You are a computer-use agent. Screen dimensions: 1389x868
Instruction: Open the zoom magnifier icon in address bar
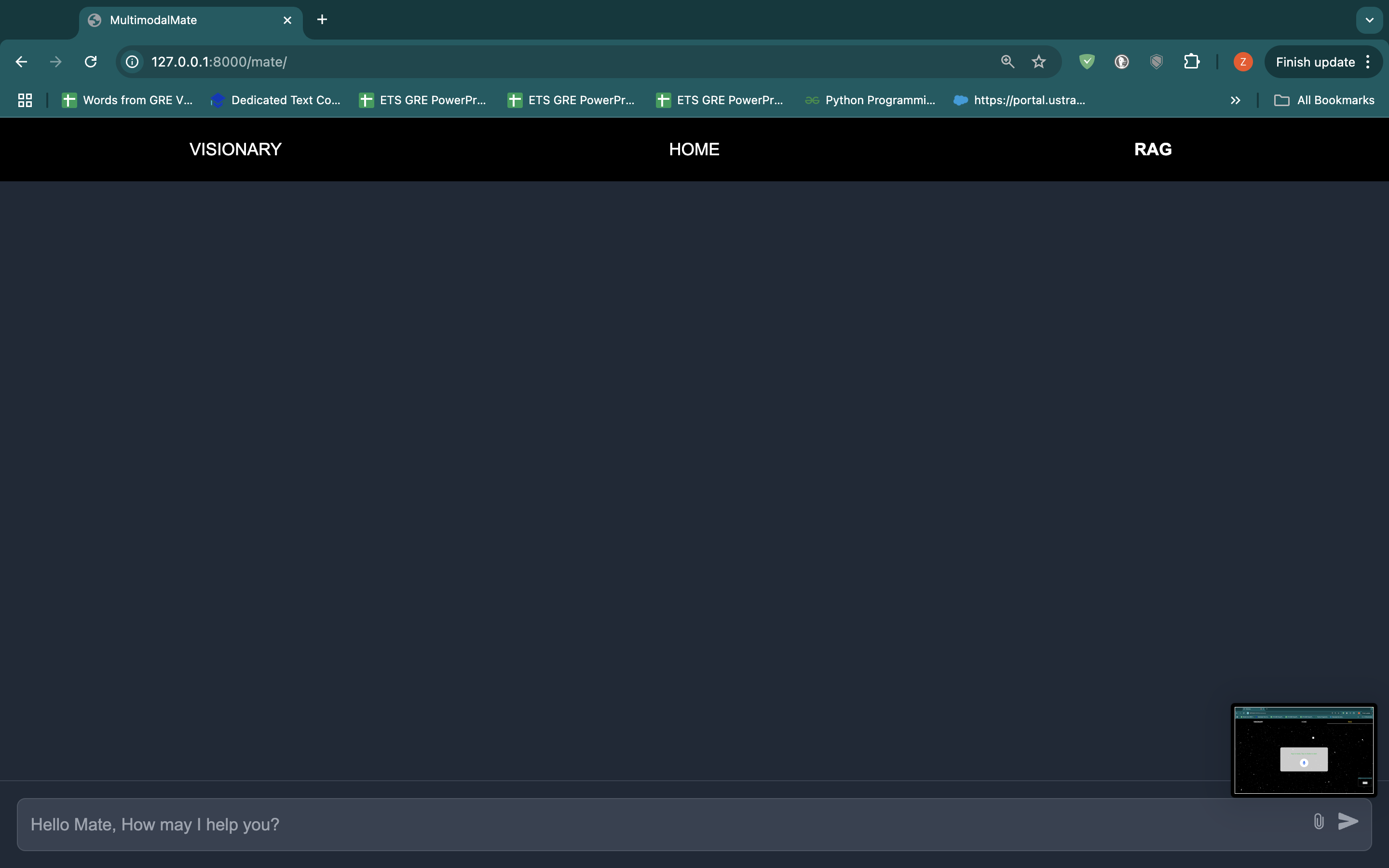(x=1008, y=62)
